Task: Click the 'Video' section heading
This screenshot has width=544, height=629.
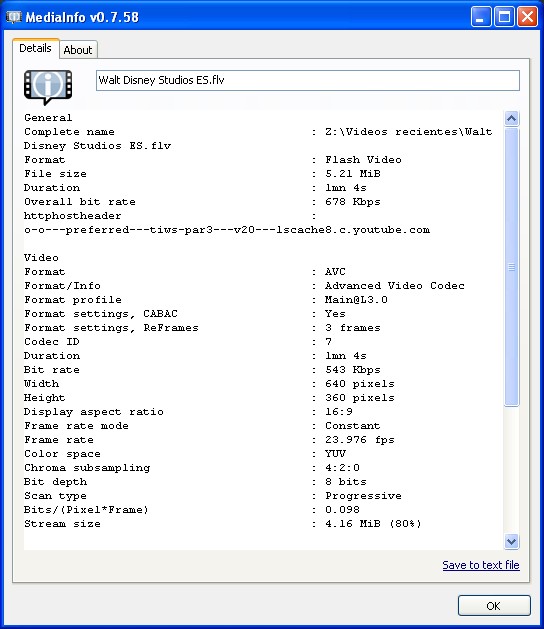Action: [x=41, y=258]
